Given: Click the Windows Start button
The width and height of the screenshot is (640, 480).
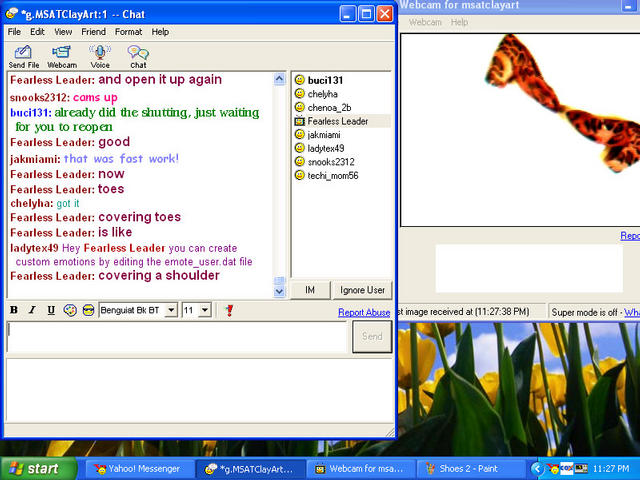Looking at the screenshot, I should 39,469.
